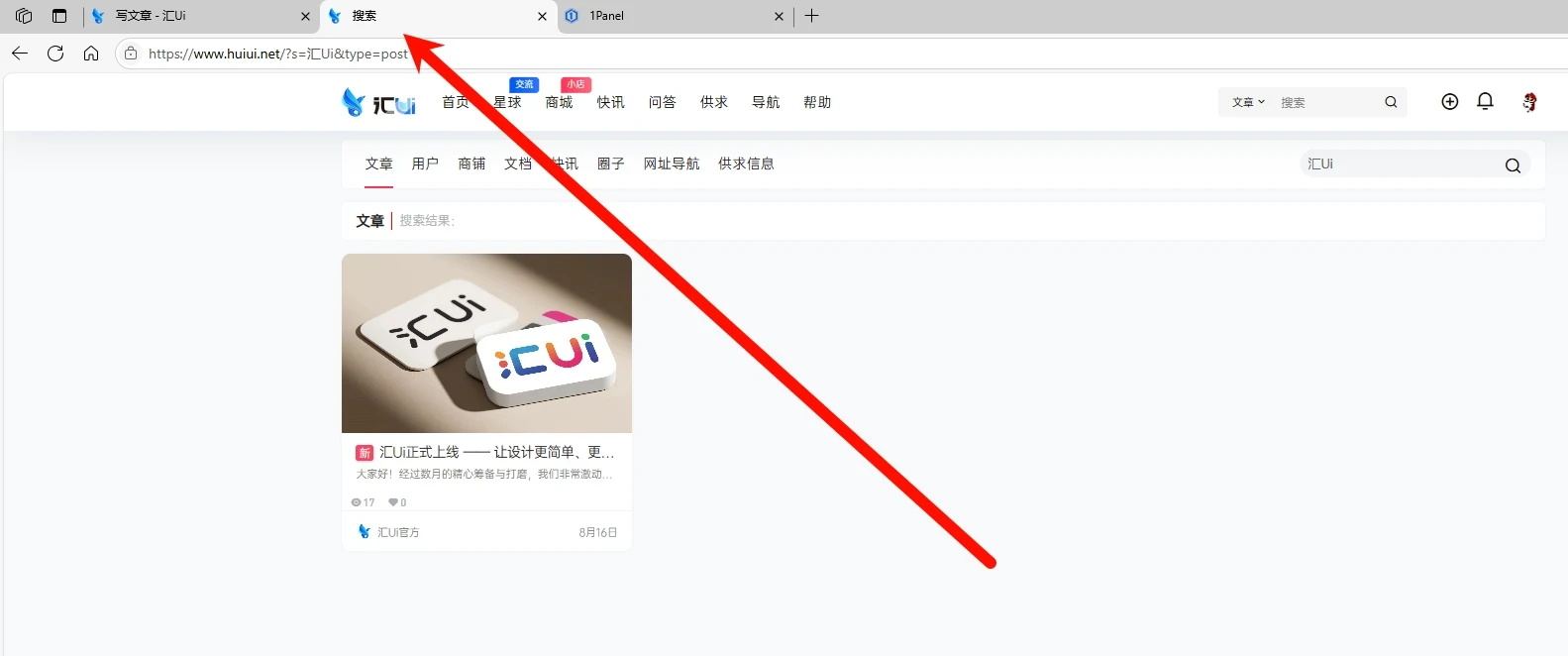View site info via the lock icon
The height and width of the screenshot is (656, 1568).
click(131, 54)
